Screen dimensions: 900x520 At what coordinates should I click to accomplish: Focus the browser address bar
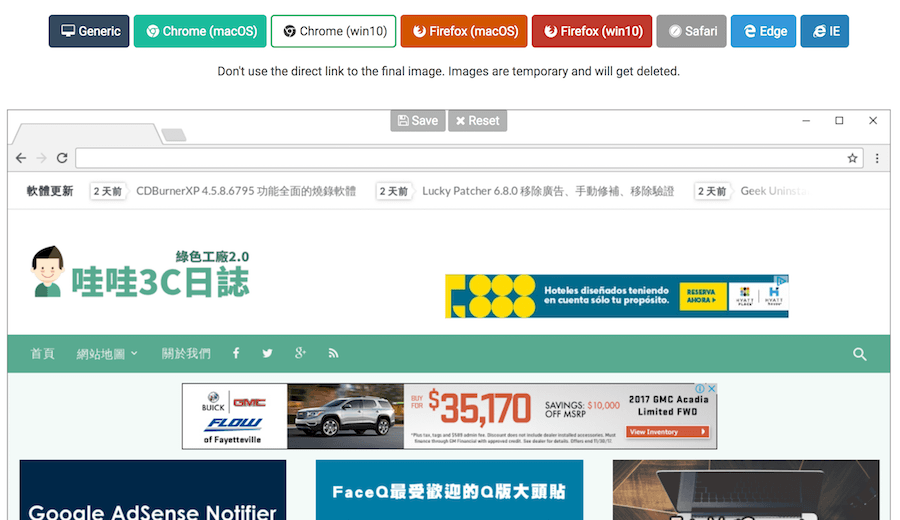(469, 158)
